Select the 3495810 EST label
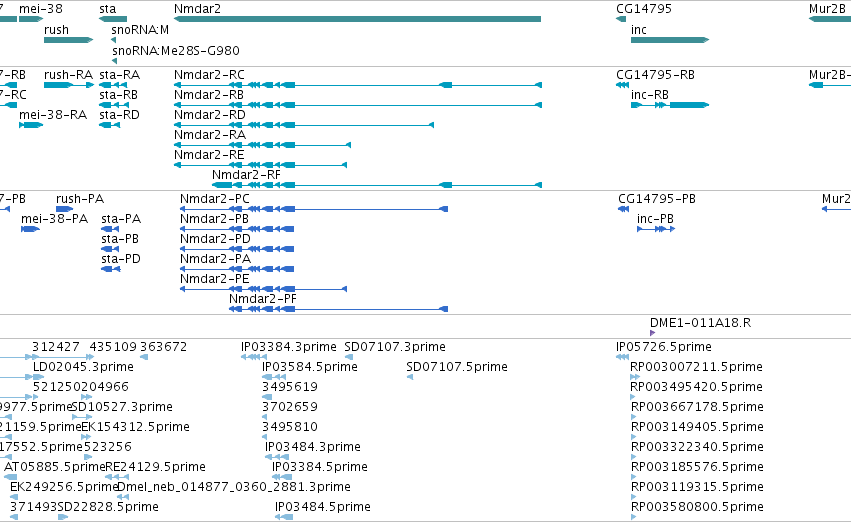This screenshot has width=851, height=522. [290, 427]
